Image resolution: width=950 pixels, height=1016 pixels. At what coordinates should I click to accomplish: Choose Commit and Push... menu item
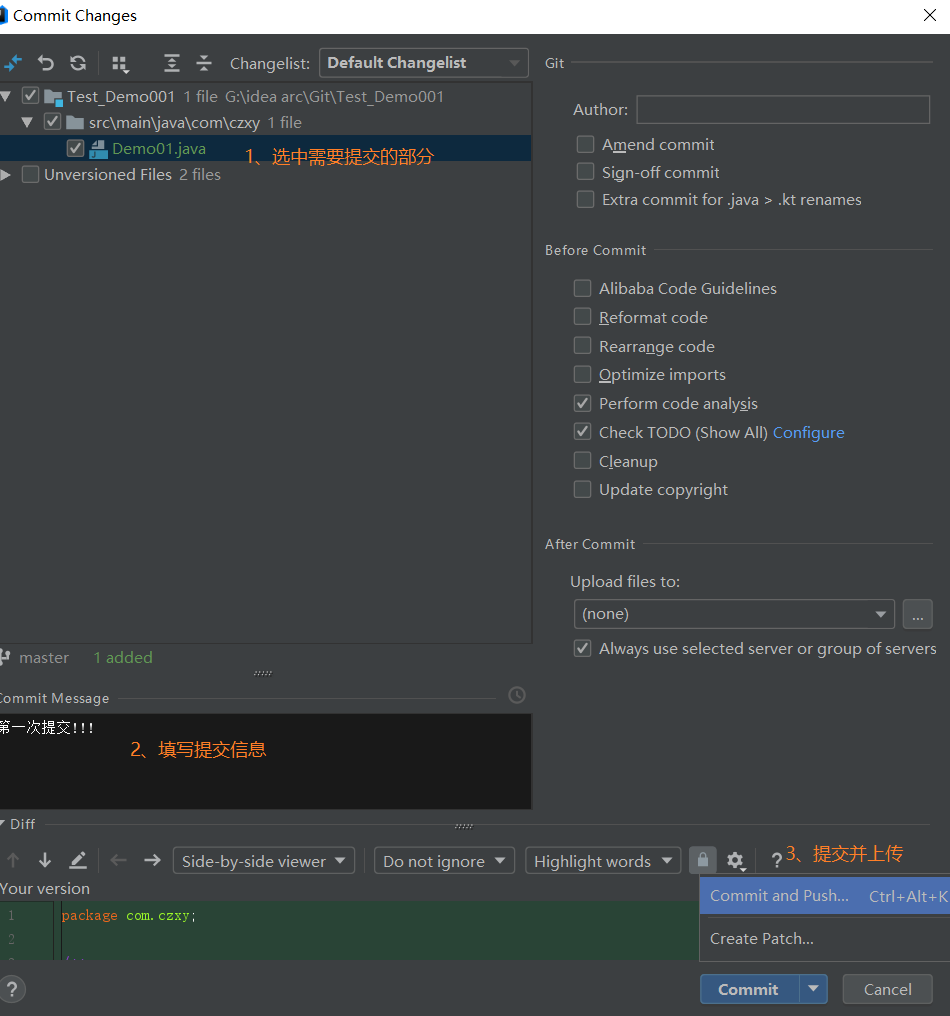[824, 895]
